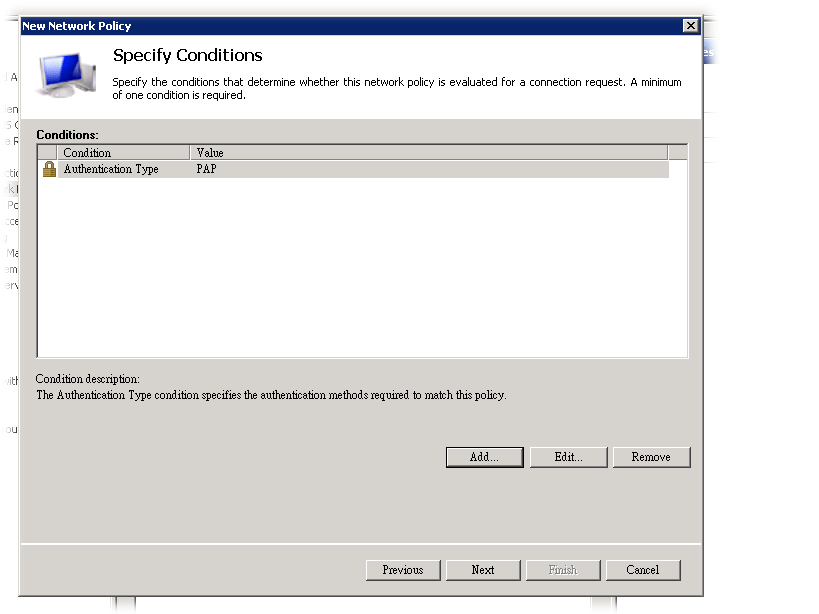This screenshot has height=614, width=819.
Task: Click the PAP value cell
Action: click(207, 170)
